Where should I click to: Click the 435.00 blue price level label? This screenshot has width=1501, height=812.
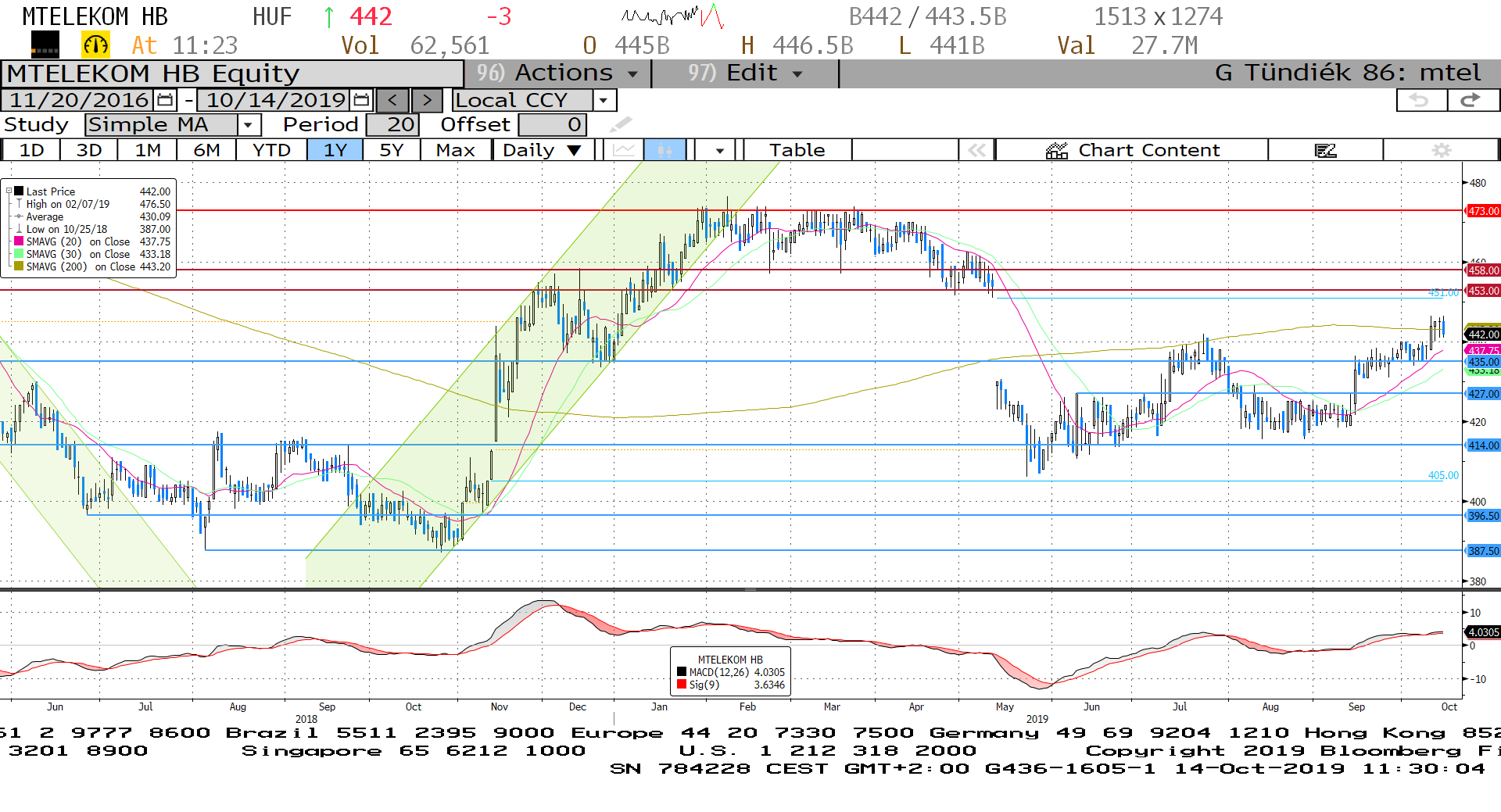coord(1483,362)
